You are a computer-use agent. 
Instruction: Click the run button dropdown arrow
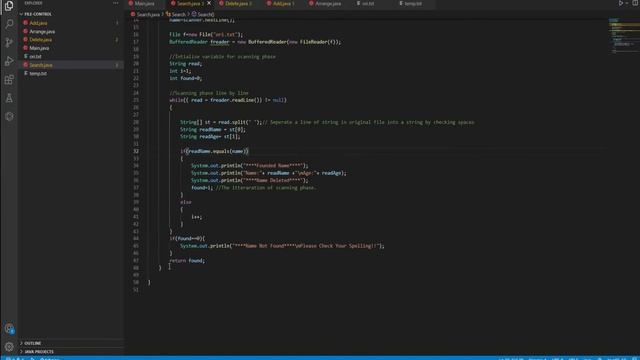coord(627,3)
